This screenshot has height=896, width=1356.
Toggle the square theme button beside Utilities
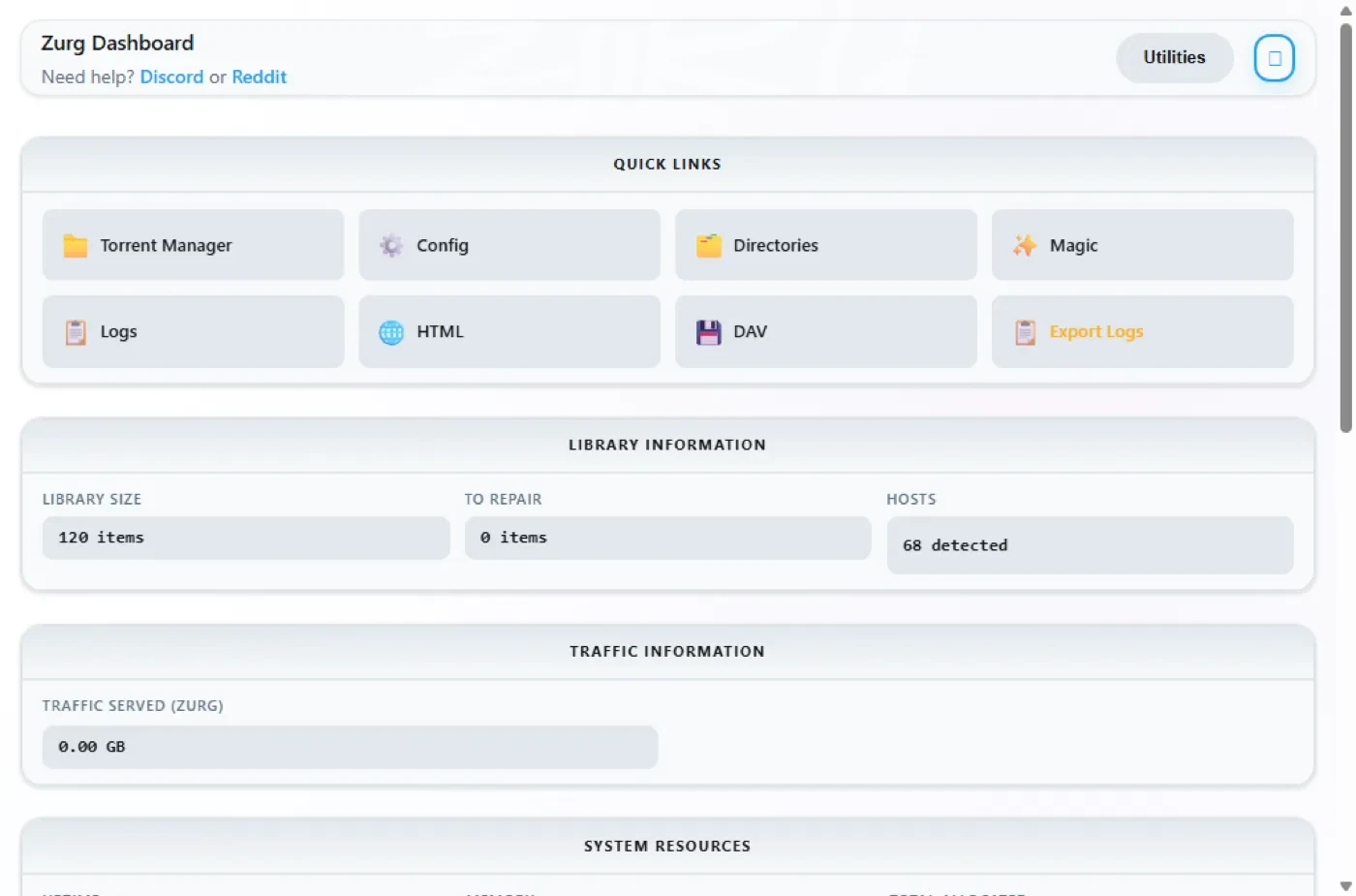1275,58
